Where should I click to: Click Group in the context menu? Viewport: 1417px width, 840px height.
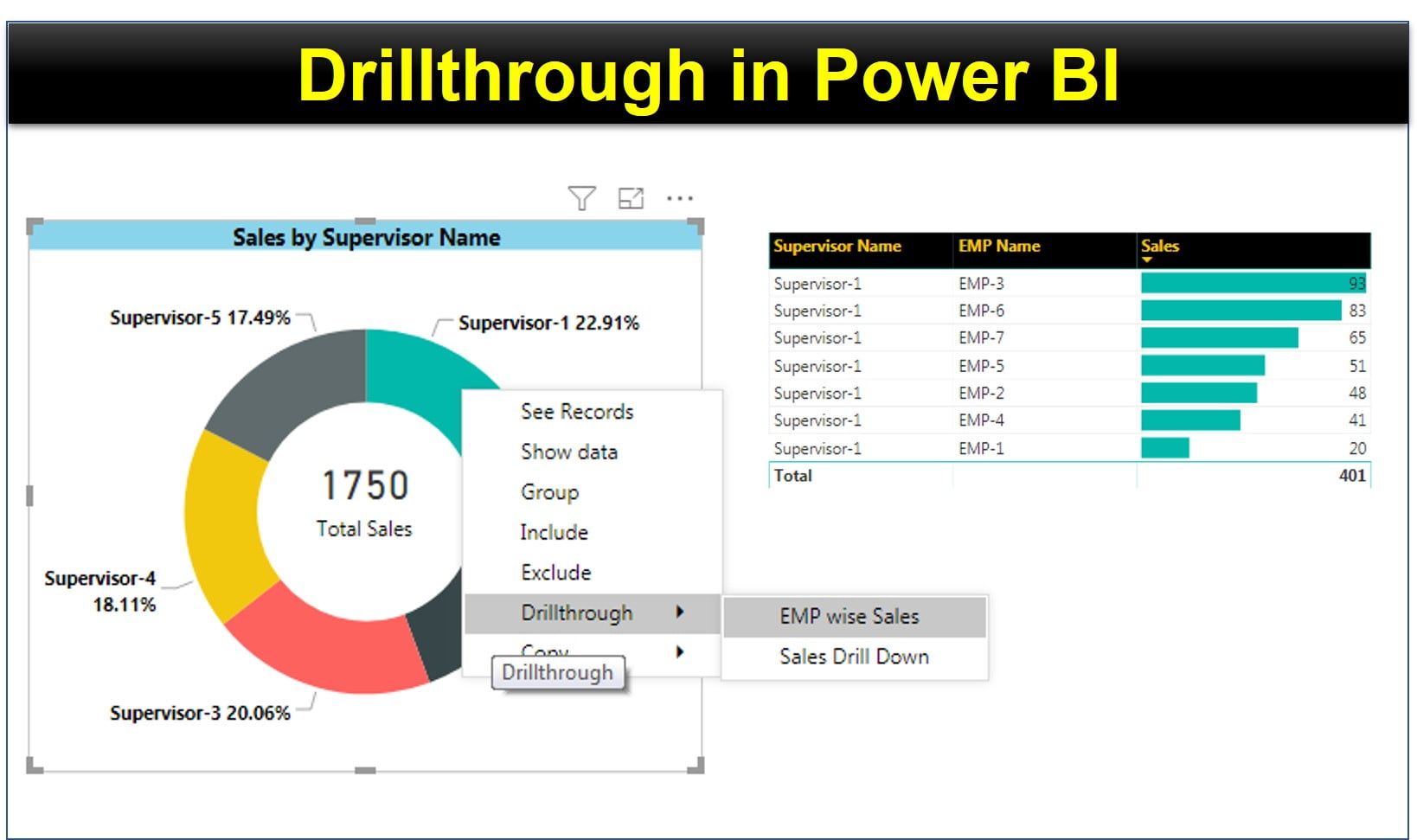pyautogui.click(x=549, y=492)
